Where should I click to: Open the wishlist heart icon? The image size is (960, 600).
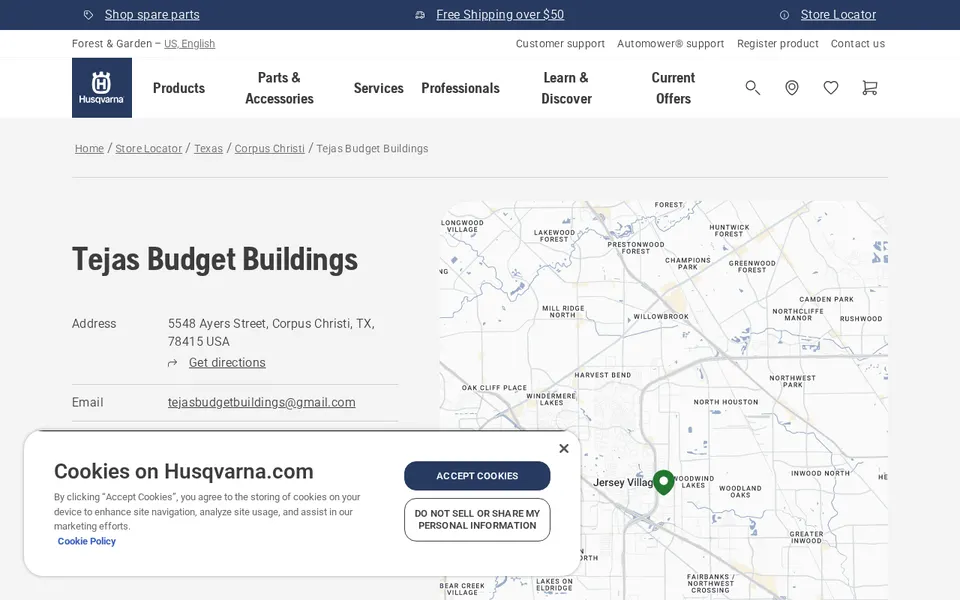831,88
